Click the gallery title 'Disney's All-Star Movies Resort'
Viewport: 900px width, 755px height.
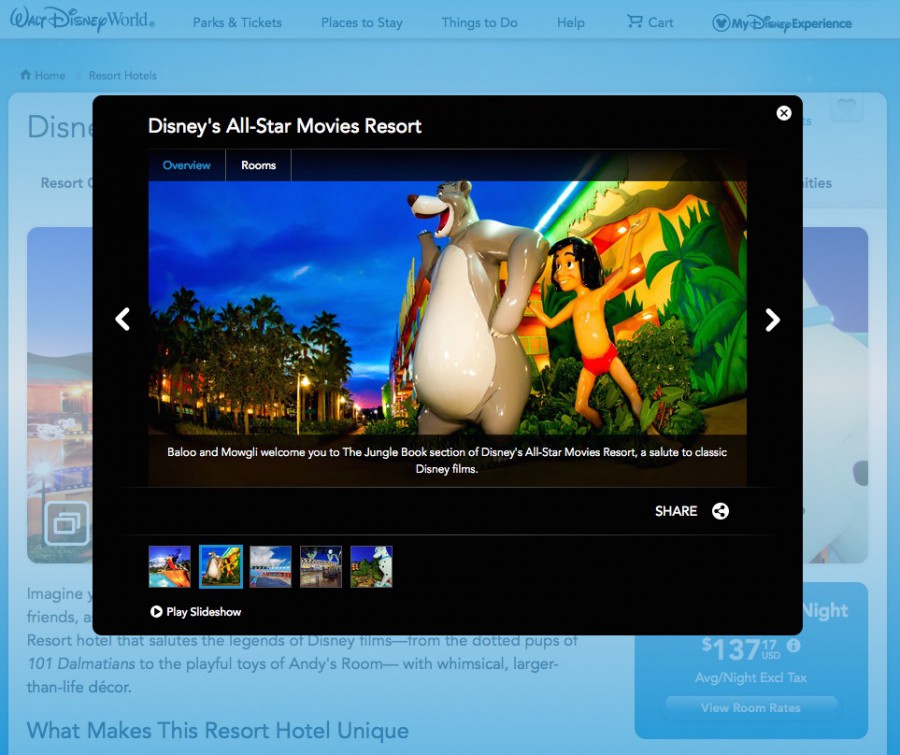[x=285, y=126]
